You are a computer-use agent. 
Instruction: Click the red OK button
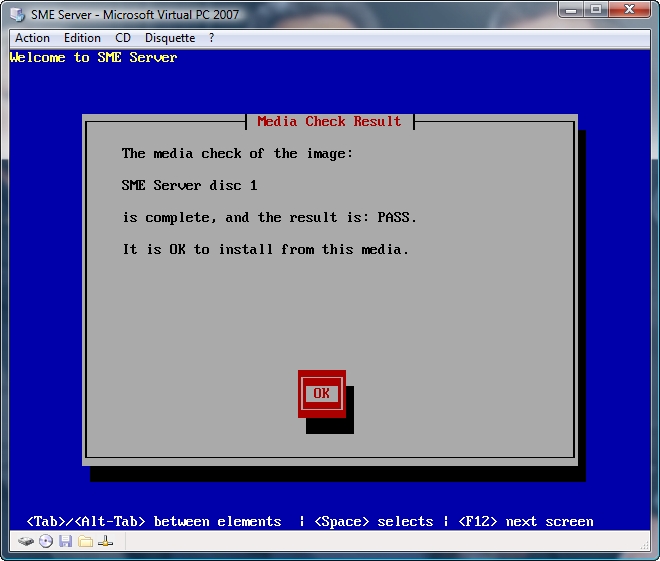(x=322, y=394)
